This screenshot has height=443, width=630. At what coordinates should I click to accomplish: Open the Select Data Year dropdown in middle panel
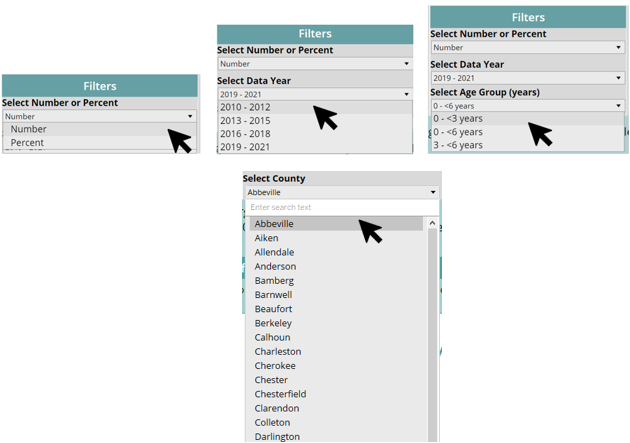[314, 94]
